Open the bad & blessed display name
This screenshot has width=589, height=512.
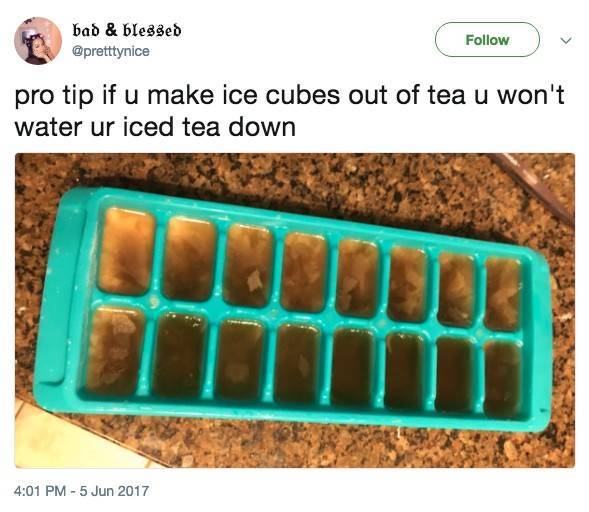(x=127, y=30)
